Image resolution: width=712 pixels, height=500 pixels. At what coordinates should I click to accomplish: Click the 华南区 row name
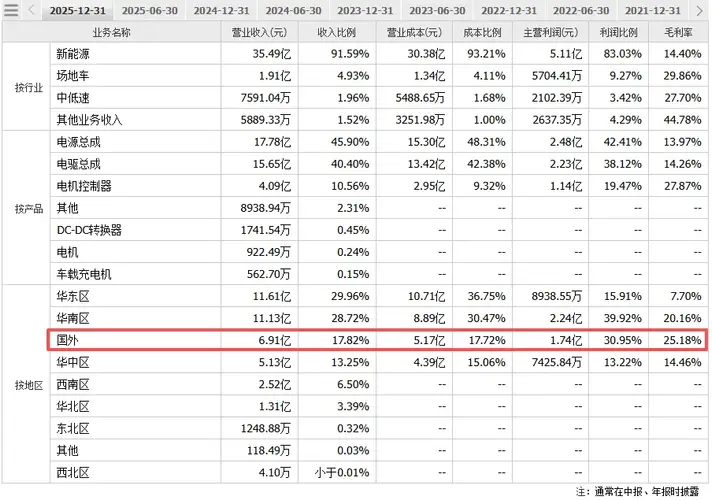[x=73, y=318]
